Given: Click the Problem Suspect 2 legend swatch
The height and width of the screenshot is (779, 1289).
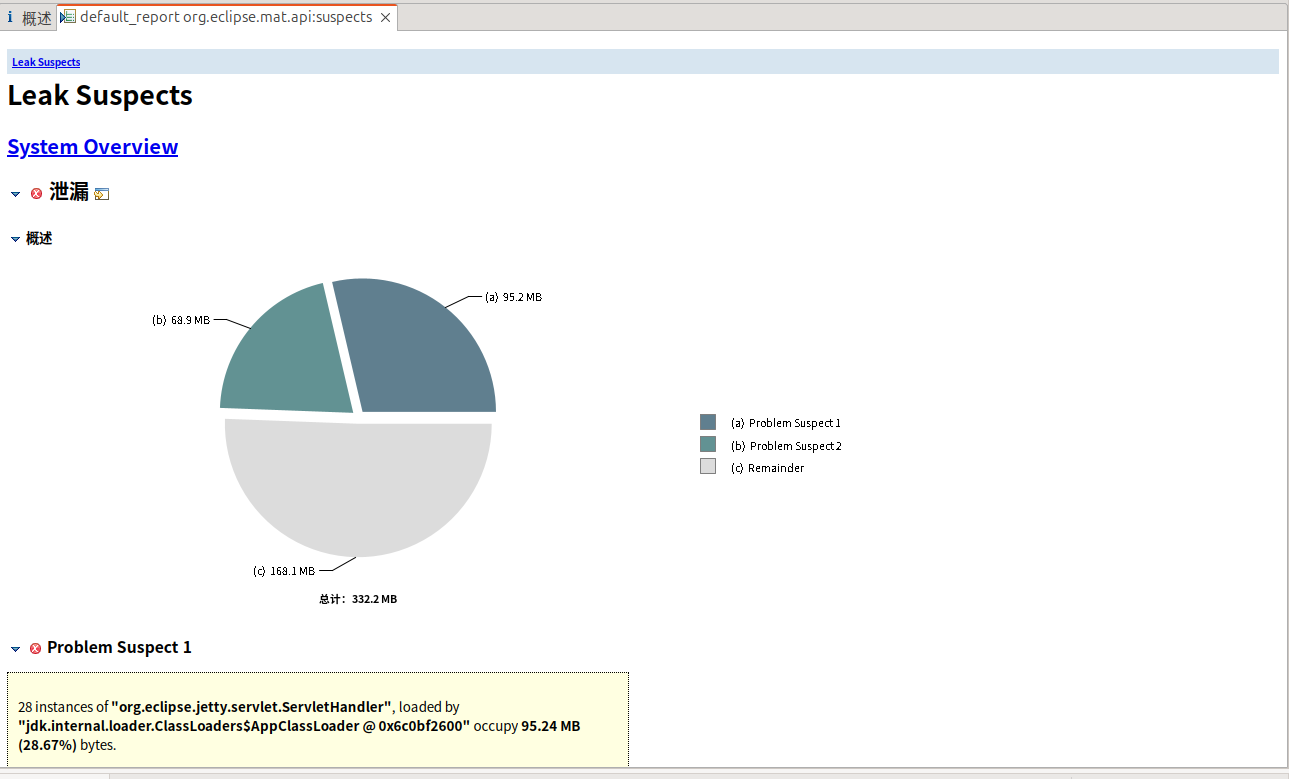Looking at the screenshot, I should pos(708,444).
